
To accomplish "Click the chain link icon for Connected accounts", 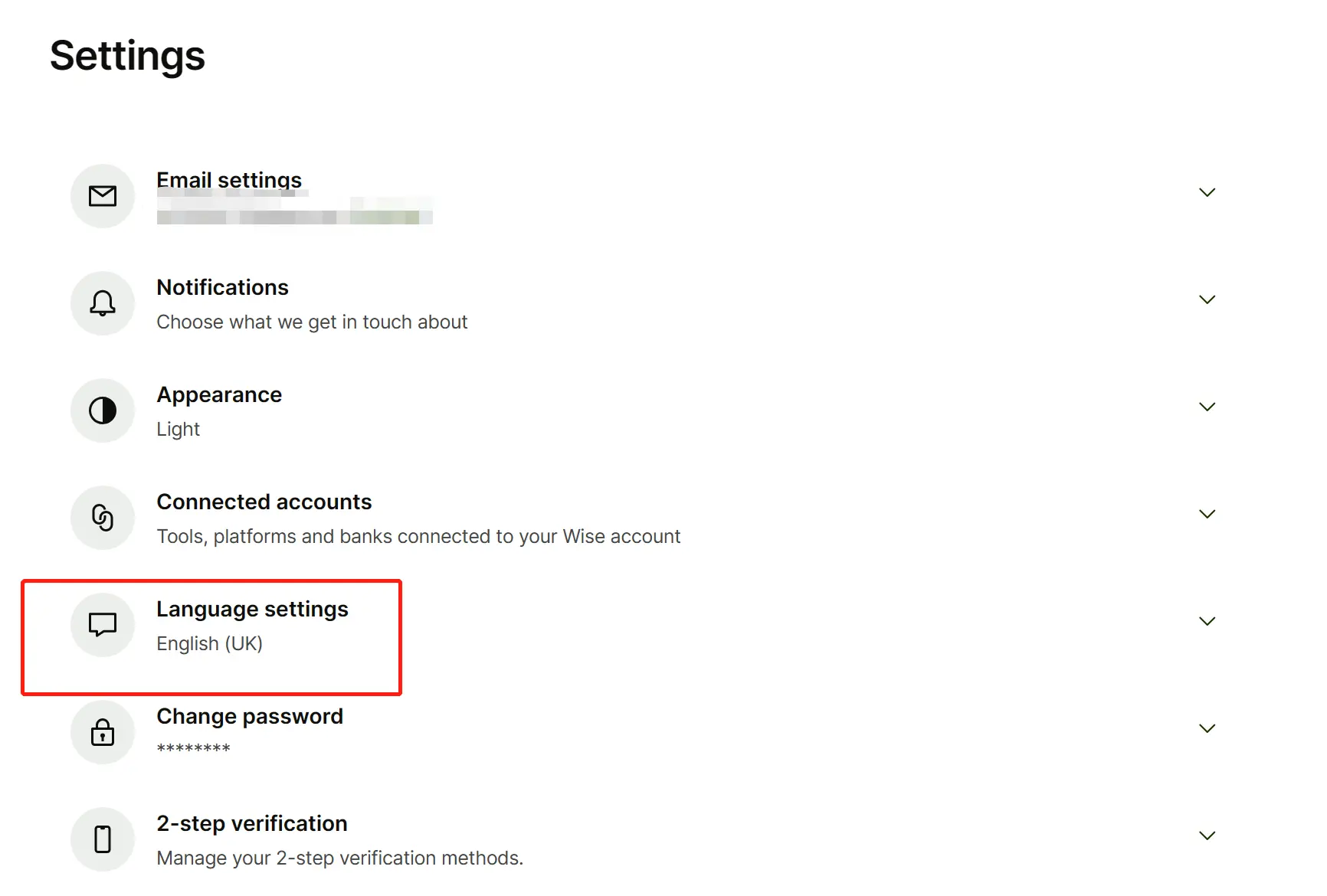I will 103,518.
